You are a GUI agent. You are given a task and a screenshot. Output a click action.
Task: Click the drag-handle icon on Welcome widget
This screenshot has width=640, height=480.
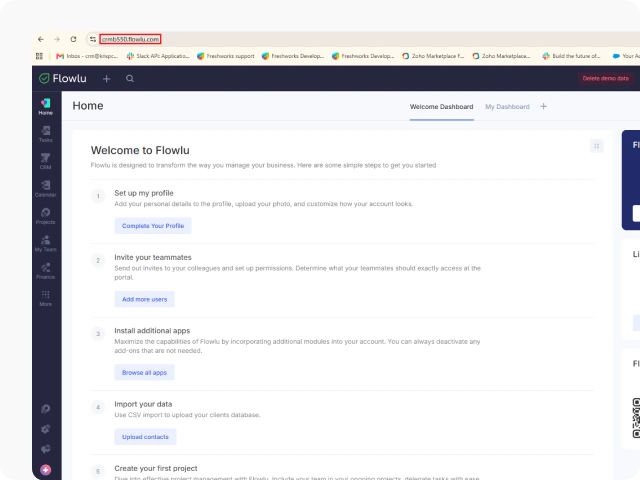click(596, 146)
